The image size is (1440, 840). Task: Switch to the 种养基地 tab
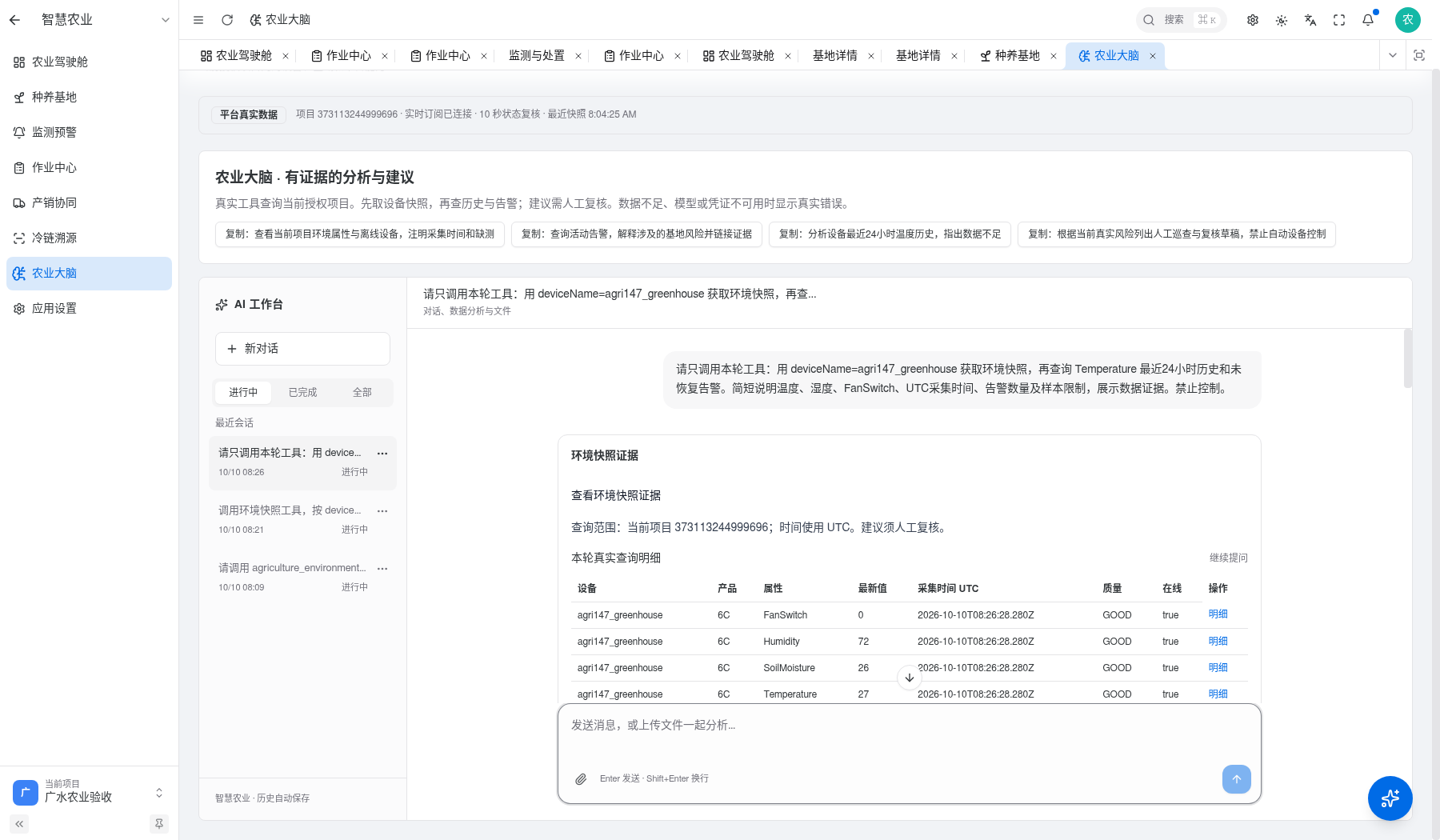(x=1010, y=55)
